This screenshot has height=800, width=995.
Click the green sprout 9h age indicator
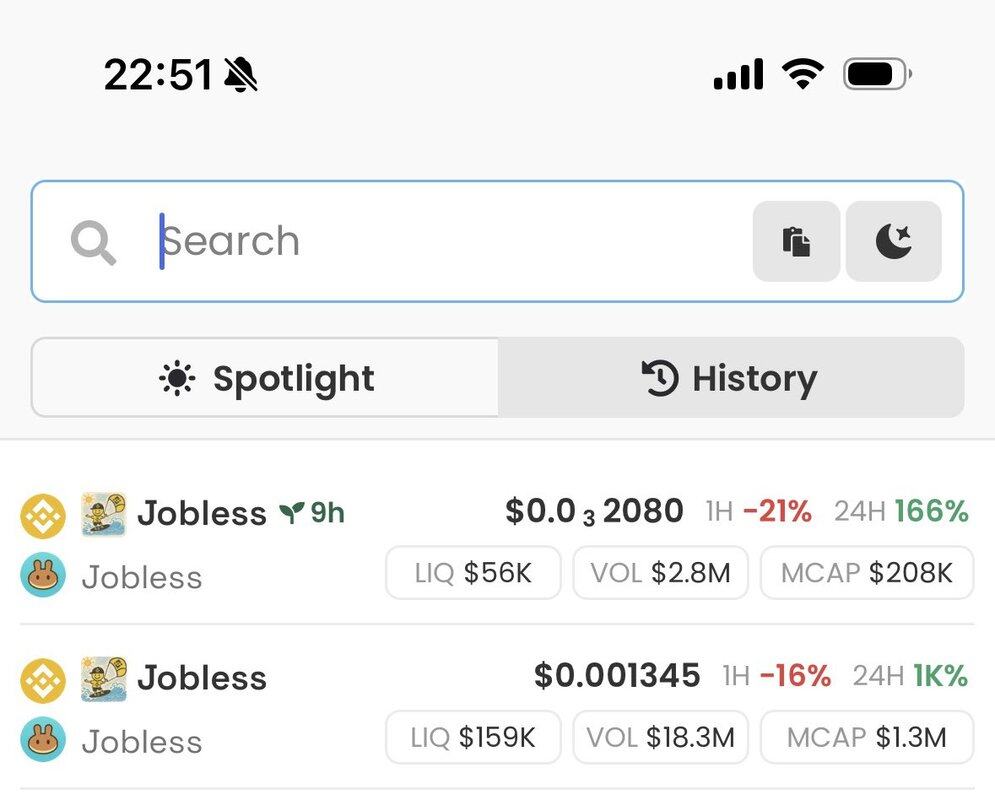[x=312, y=513]
